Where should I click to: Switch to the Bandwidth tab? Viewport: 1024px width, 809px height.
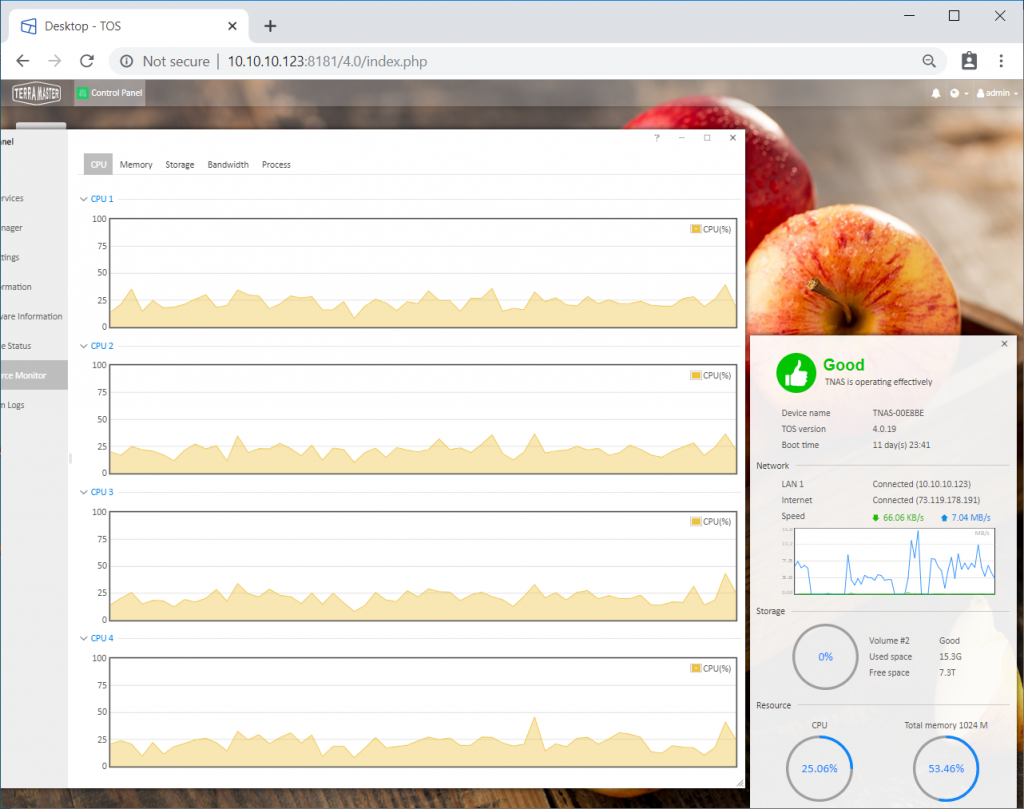click(x=228, y=165)
